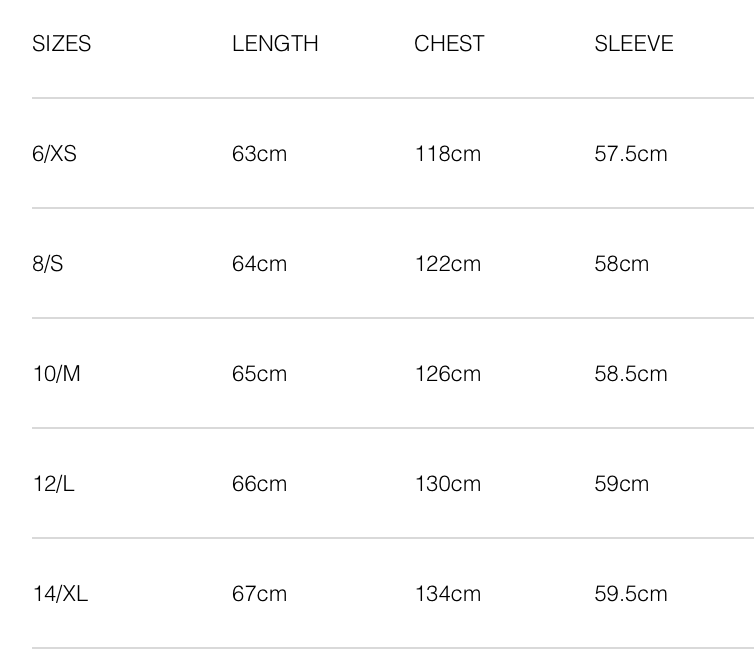Click the LENGTH column header
The image size is (754, 662).
pyautogui.click(x=275, y=44)
